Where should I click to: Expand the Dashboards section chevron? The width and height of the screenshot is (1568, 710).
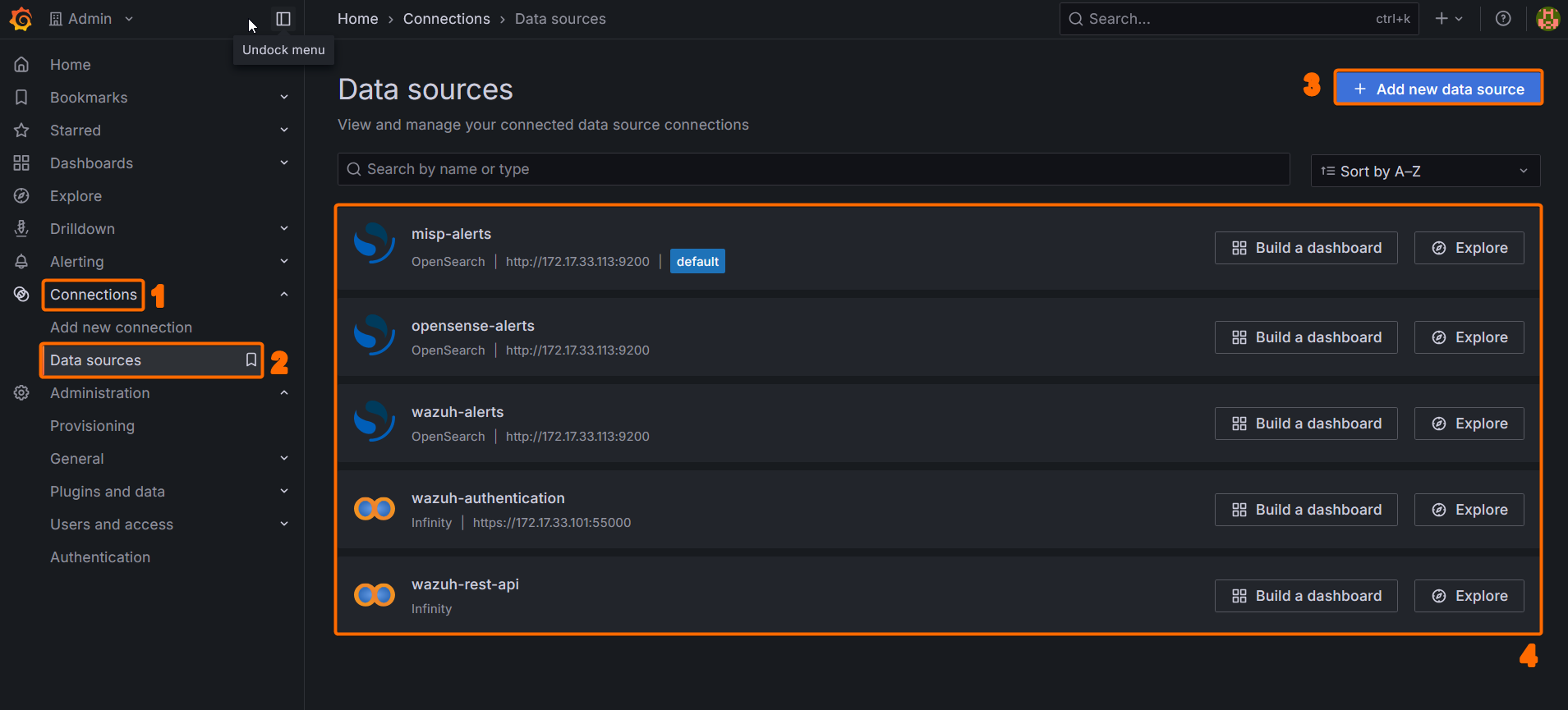(x=284, y=163)
